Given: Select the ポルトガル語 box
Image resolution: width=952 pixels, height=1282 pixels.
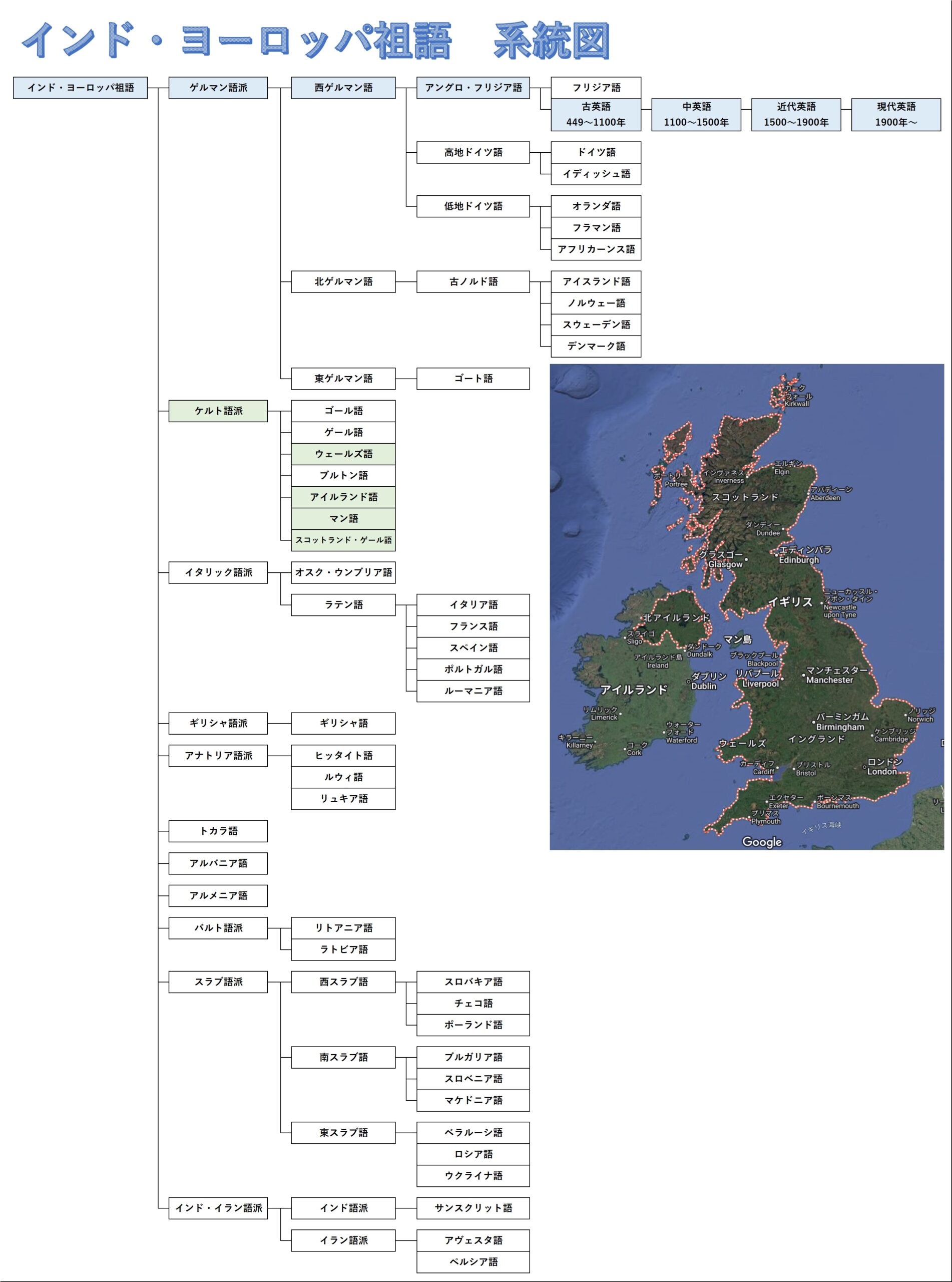Looking at the screenshot, I should (473, 669).
